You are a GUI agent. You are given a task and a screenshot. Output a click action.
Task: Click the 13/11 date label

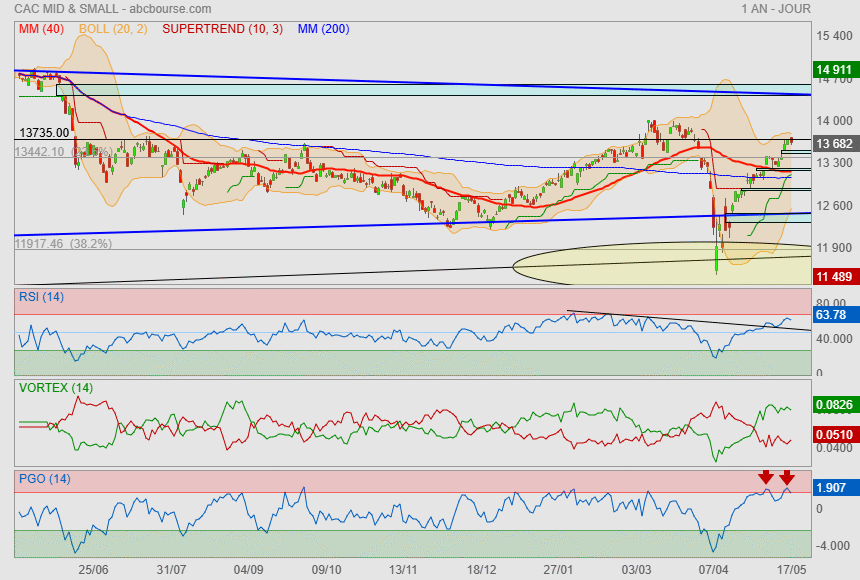(x=404, y=570)
